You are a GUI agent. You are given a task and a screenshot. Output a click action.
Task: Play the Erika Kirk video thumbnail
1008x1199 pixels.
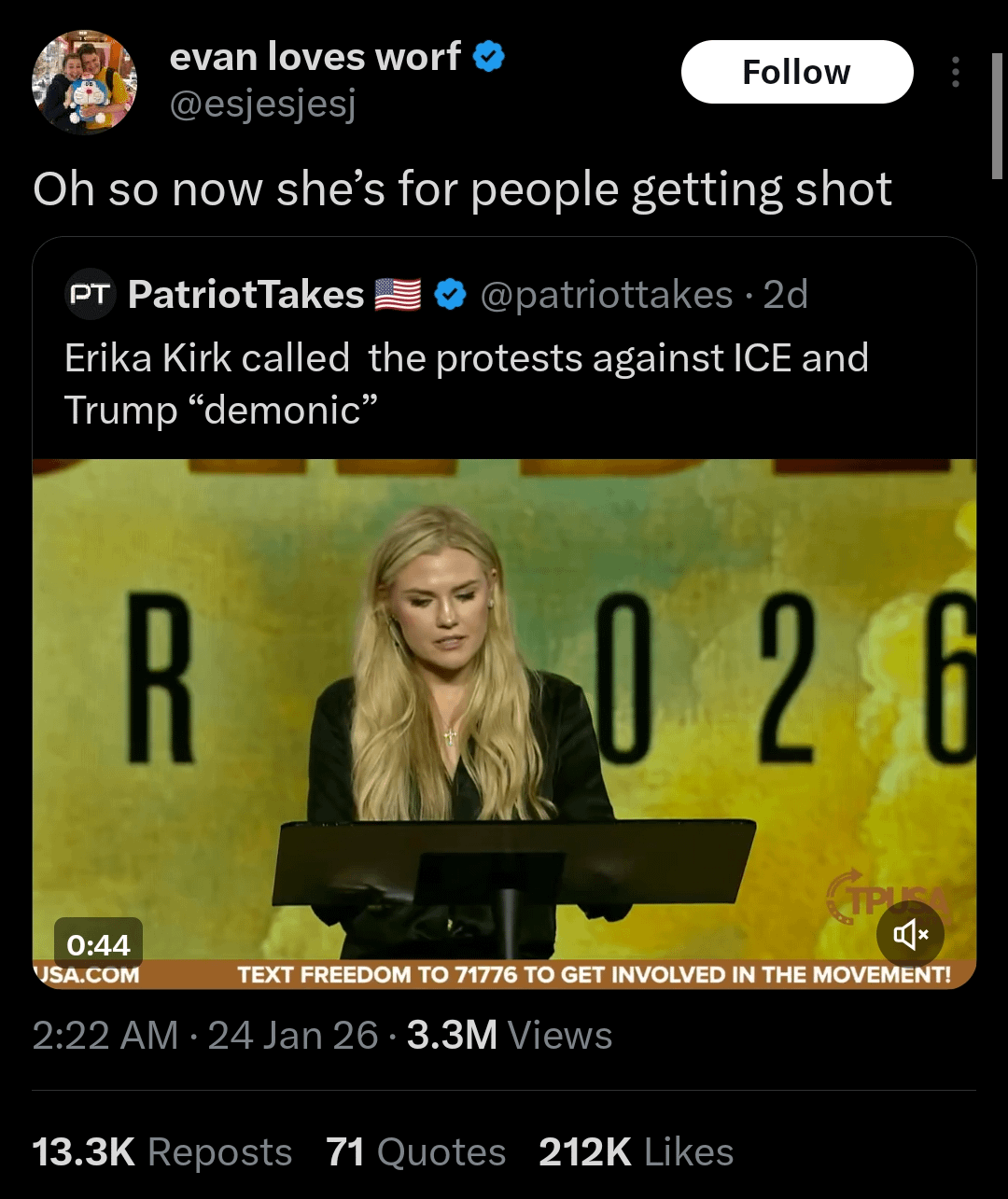[x=504, y=709]
